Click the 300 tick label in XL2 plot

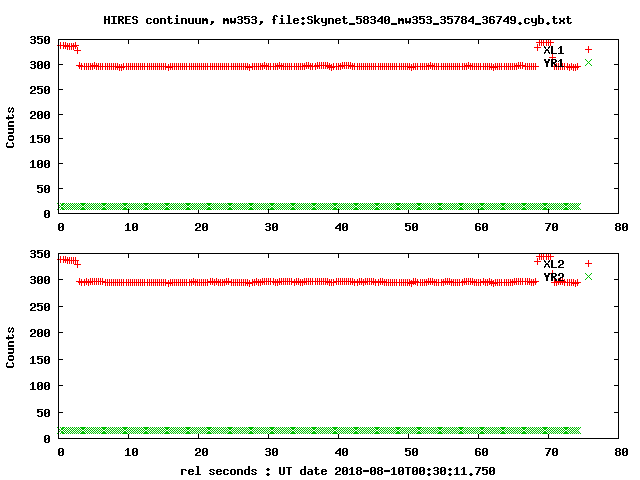click(40, 280)
